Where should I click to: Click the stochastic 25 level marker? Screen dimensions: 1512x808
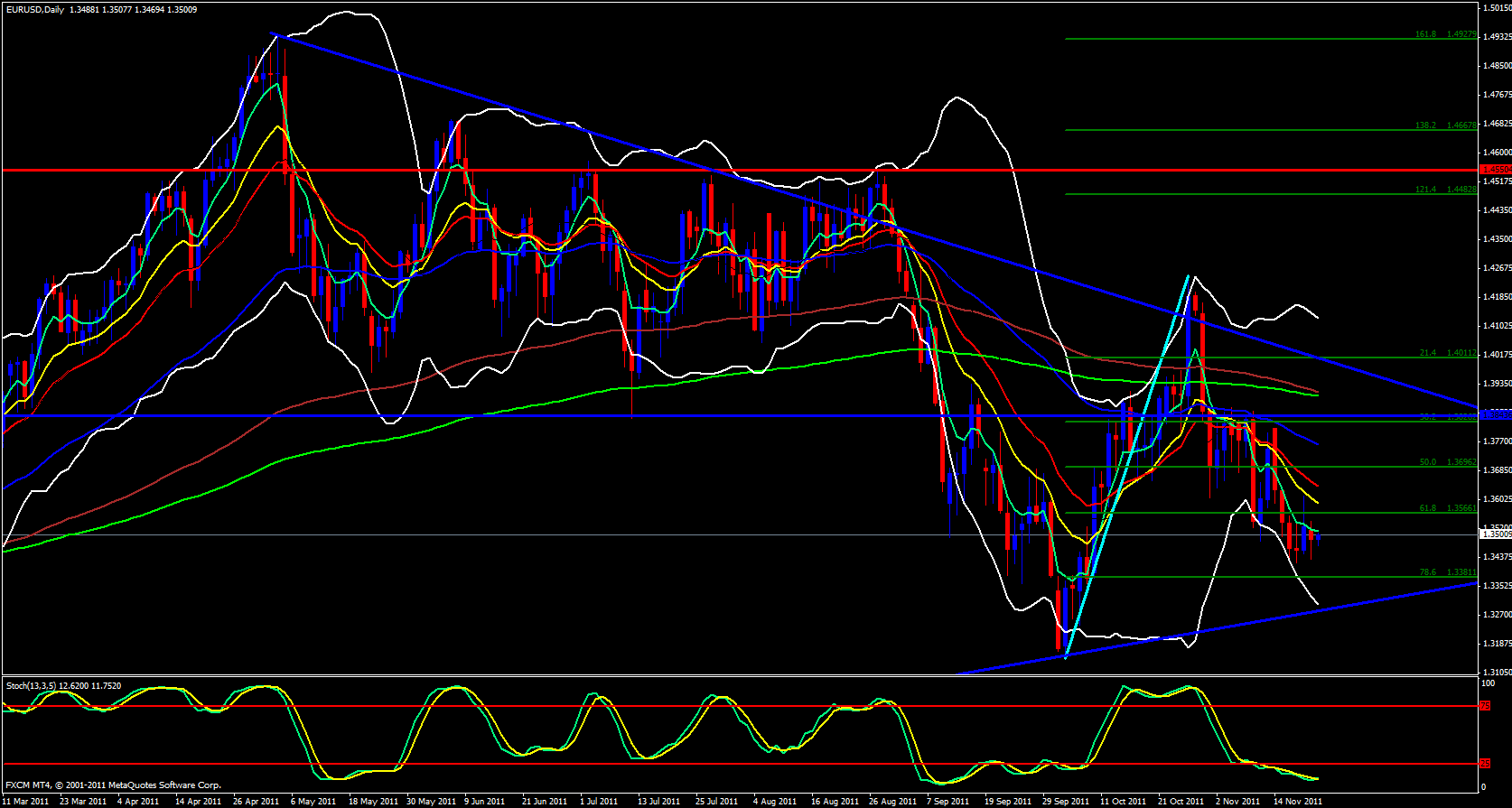[1485, 764]
